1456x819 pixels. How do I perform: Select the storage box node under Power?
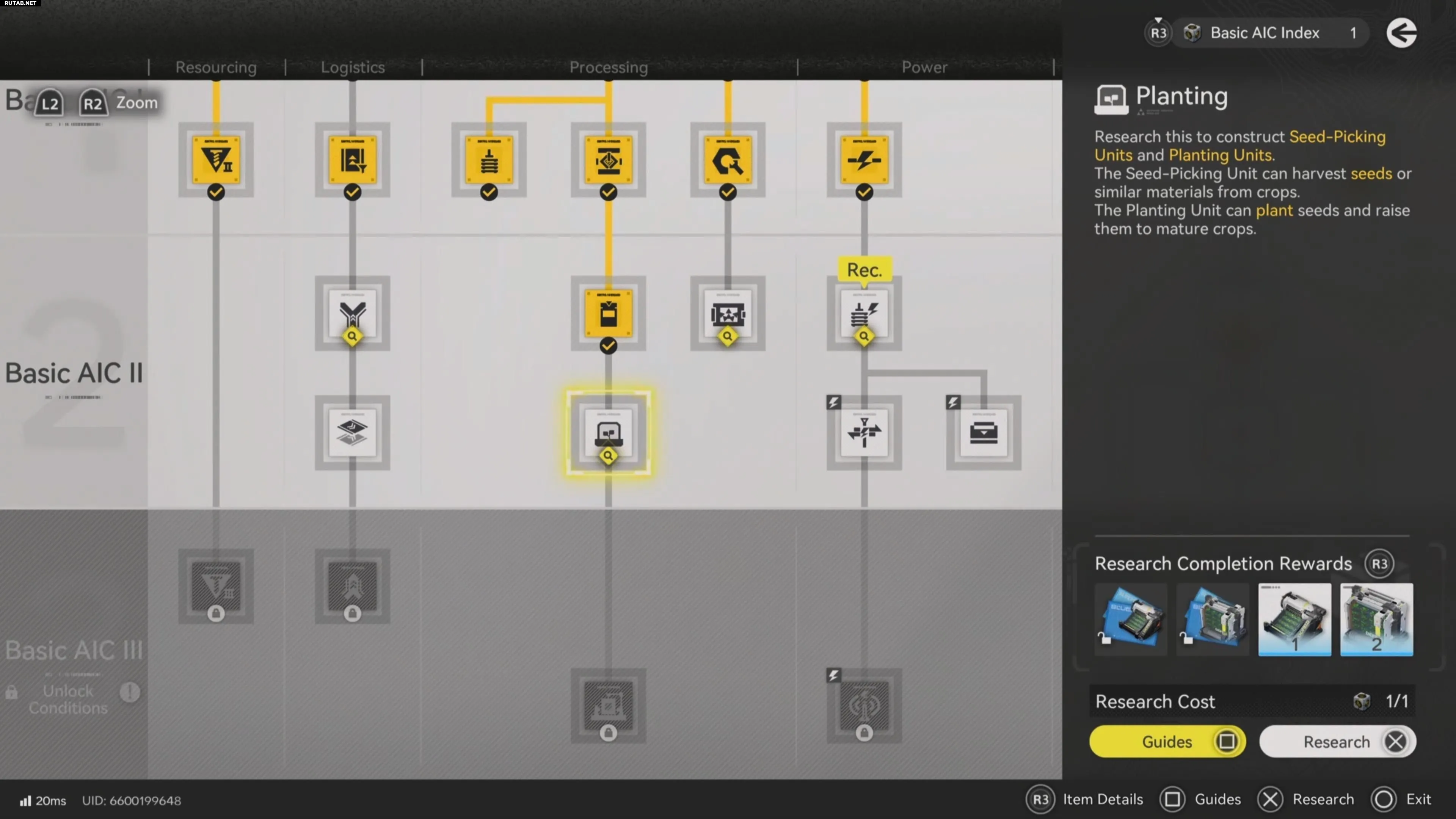click(984, 433)
